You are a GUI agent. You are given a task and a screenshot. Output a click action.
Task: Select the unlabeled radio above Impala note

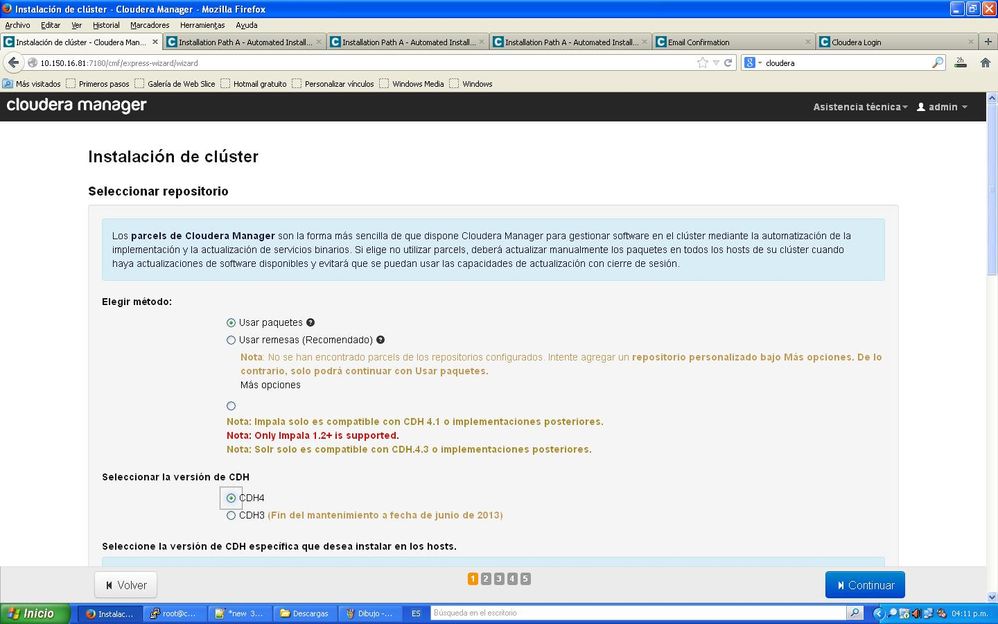coord(231,406)
